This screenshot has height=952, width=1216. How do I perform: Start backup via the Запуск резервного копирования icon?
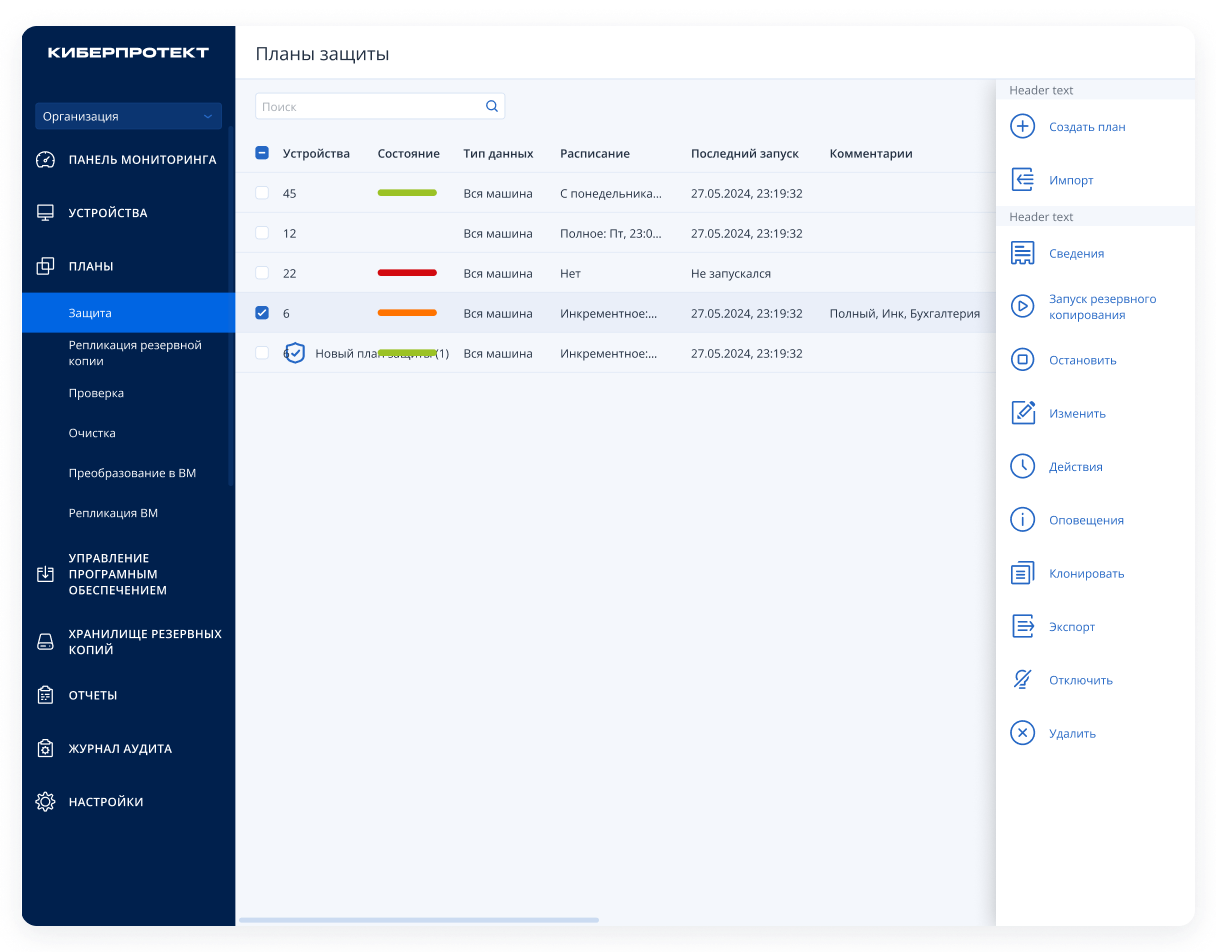point(1022,306)
